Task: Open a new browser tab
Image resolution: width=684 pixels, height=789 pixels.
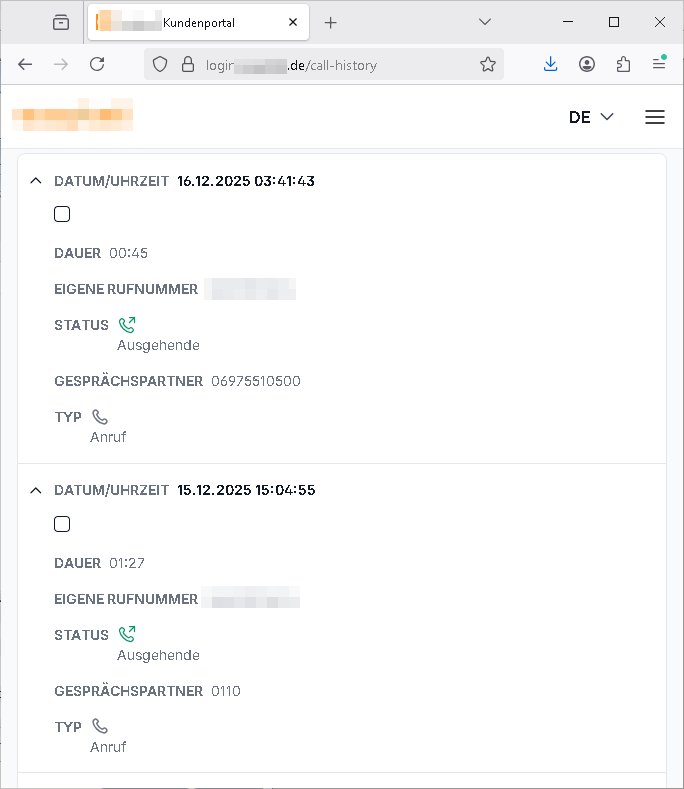Action: click(331, 22)
